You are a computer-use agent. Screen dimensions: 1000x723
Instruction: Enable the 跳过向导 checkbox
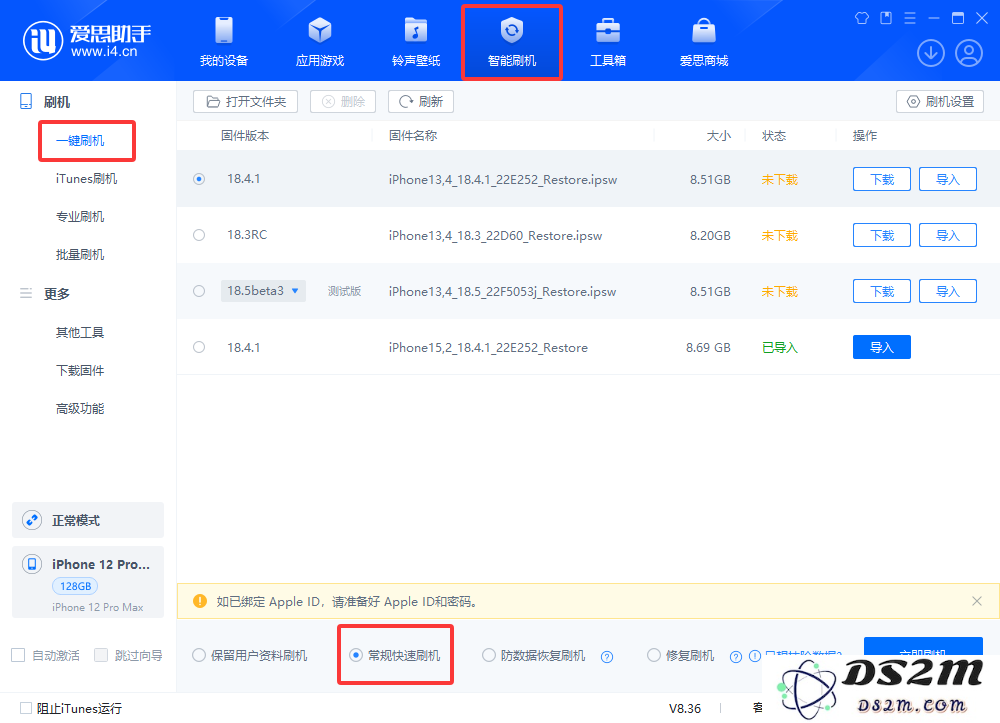pos(101,655)
